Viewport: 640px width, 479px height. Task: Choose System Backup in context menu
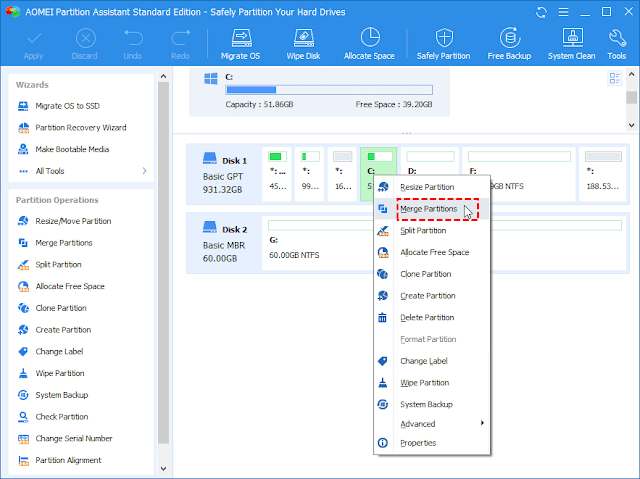432,404
